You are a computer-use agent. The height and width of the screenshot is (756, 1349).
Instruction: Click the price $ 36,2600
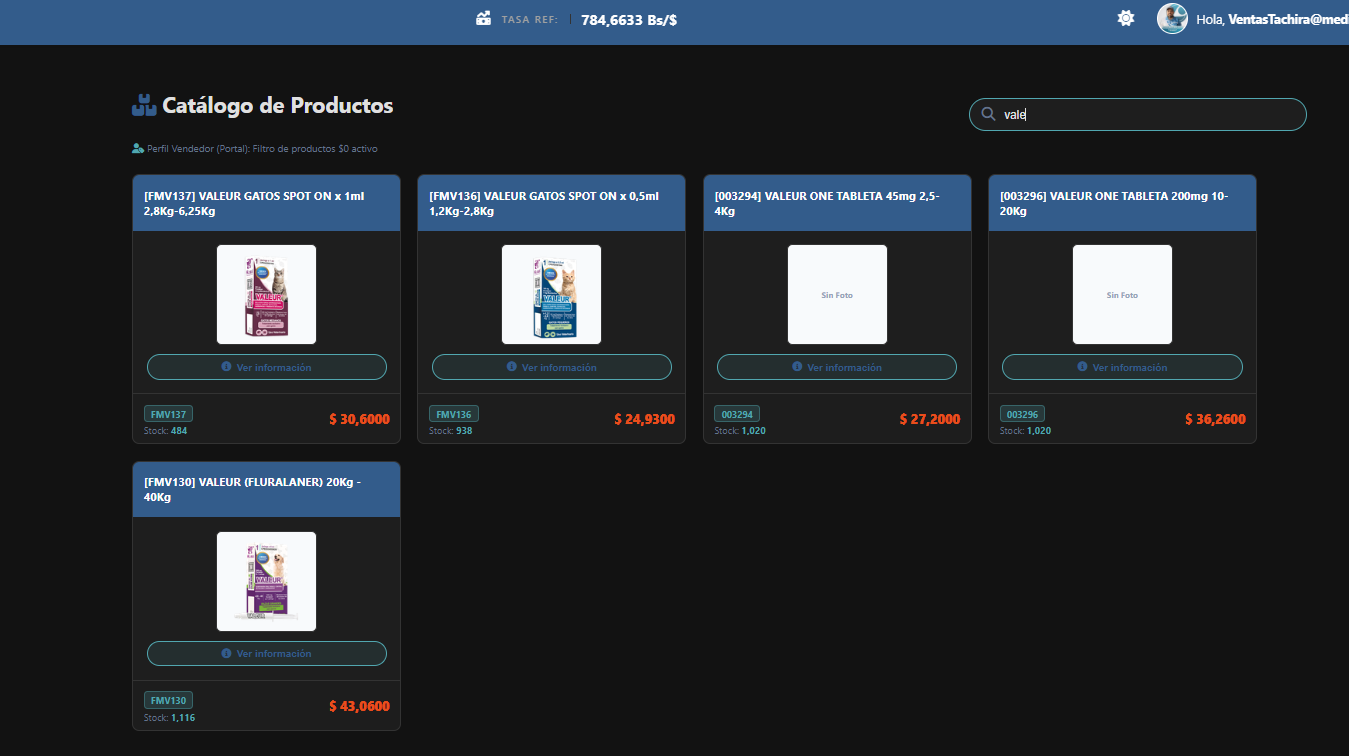pyautogui.click(x=1215, y=419)
